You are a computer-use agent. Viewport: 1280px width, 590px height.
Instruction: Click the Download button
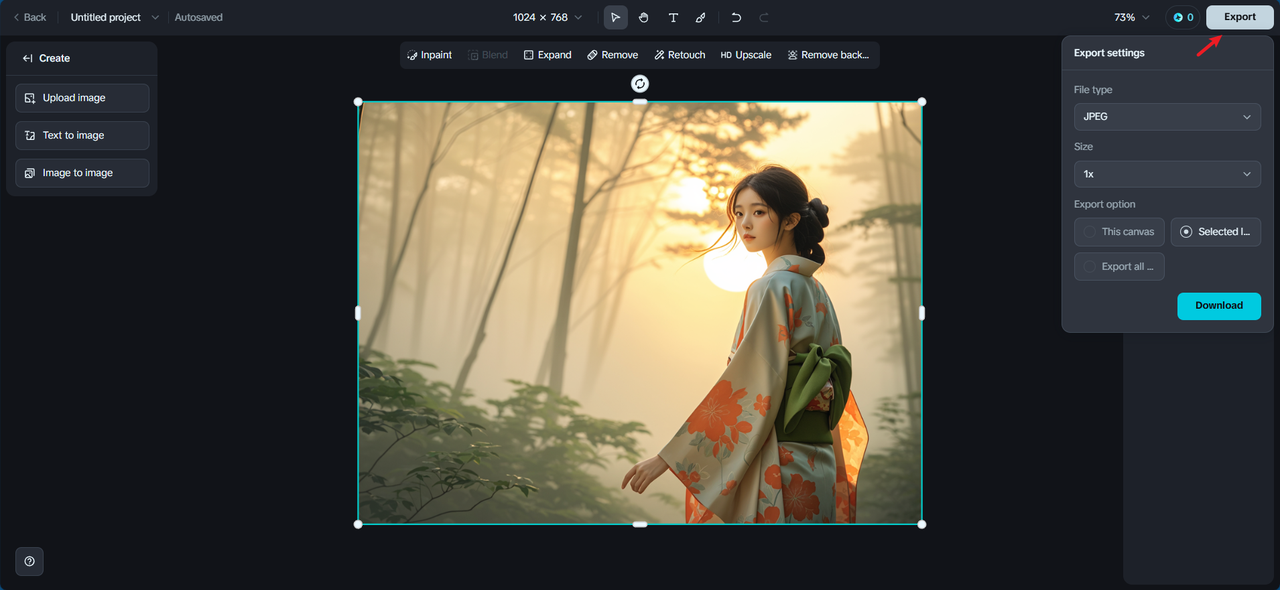point(1219,306)
